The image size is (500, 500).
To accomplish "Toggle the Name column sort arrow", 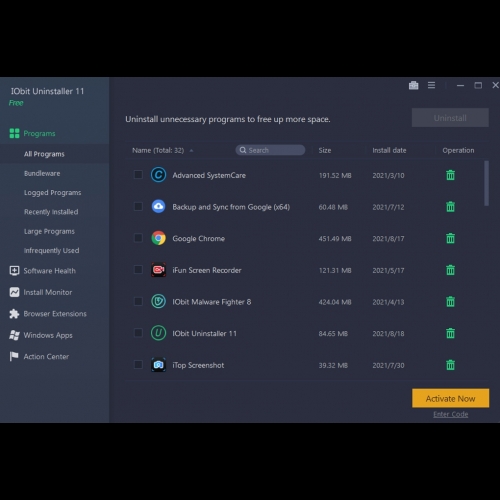I will (191, 151).
